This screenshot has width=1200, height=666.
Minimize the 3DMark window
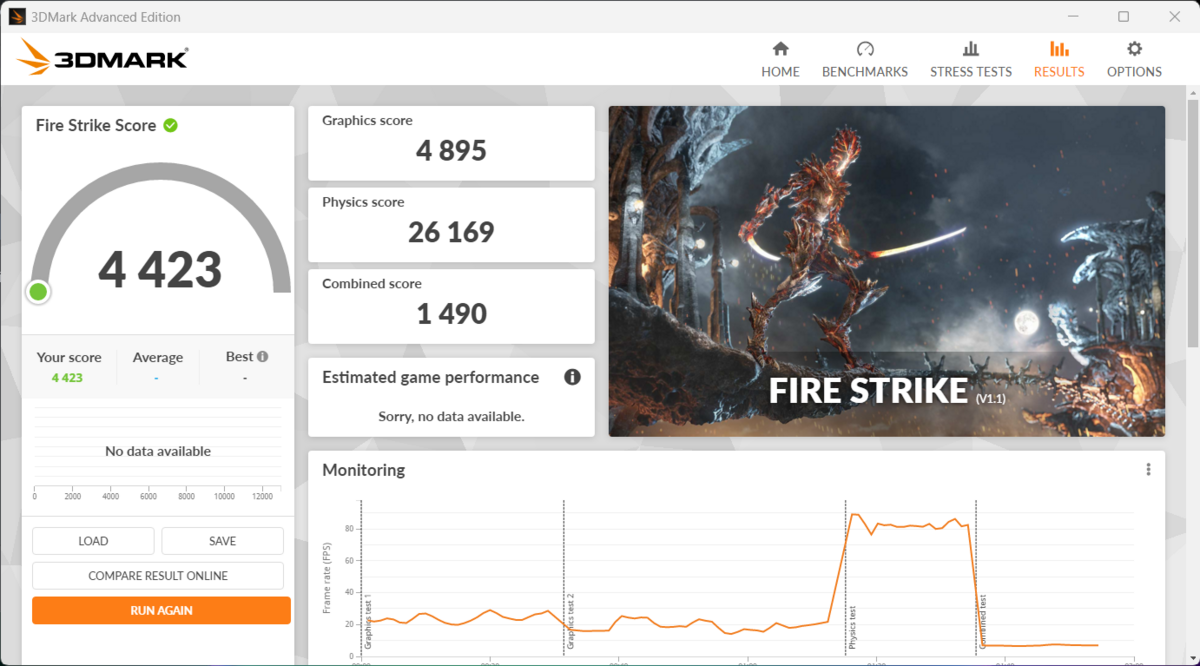pos(1072,16)
